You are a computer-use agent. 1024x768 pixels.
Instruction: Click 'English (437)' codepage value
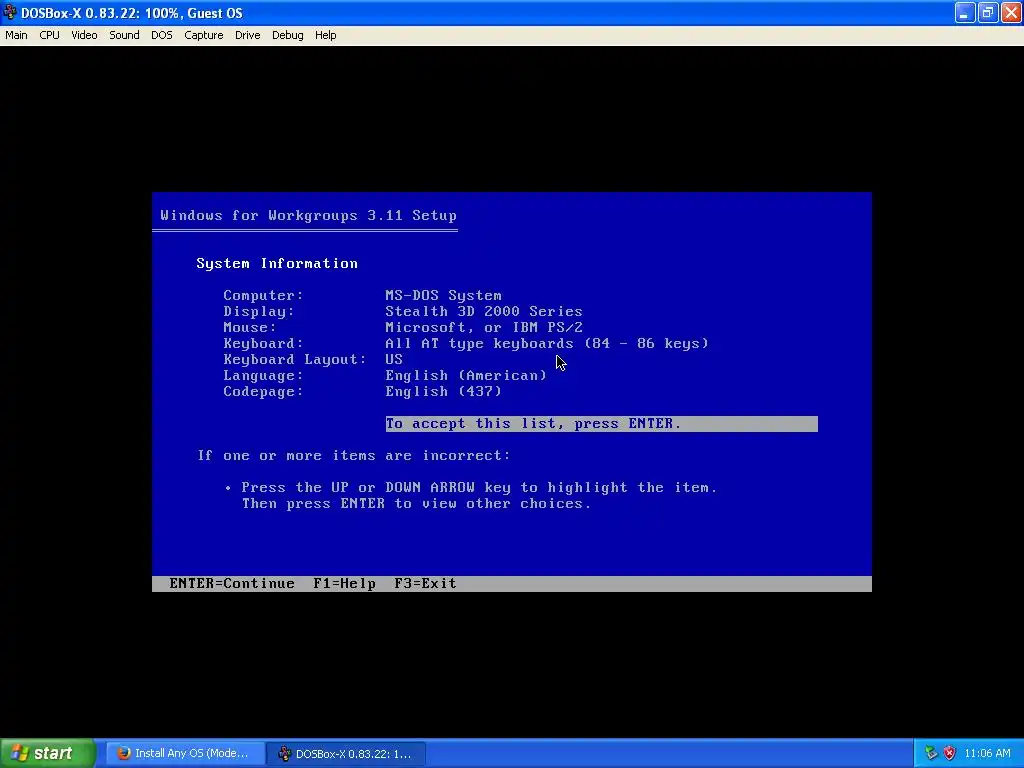443,391
